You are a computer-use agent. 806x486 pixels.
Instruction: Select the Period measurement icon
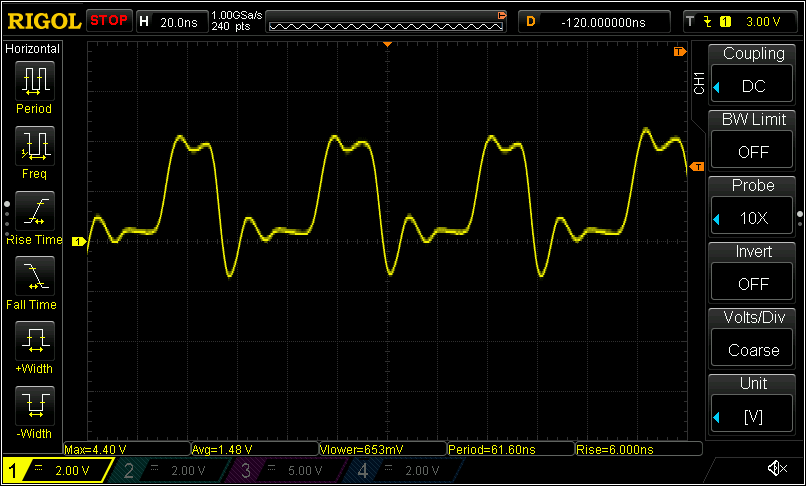36,80
